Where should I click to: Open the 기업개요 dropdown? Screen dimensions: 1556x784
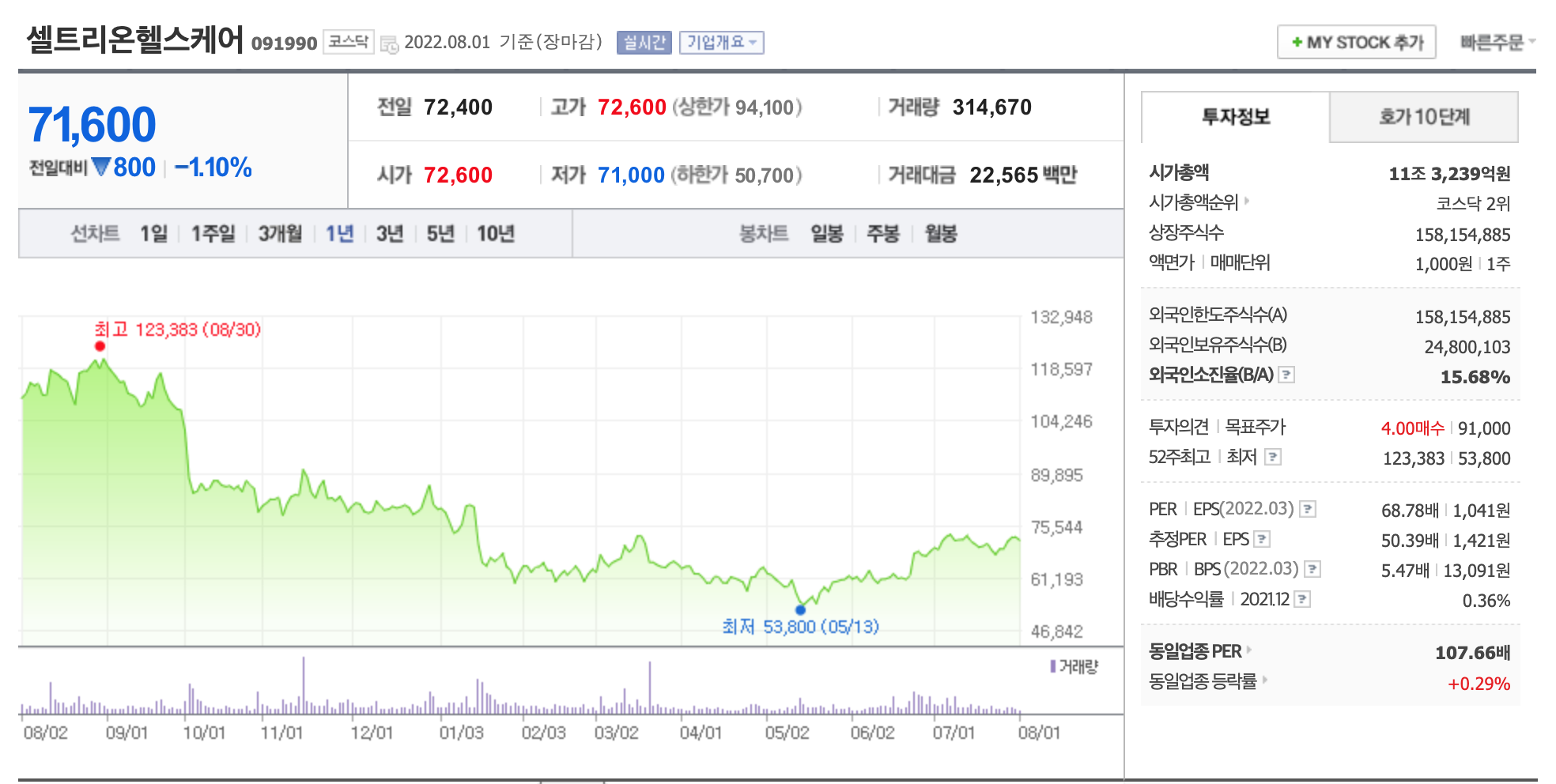[x=722, y=42]
